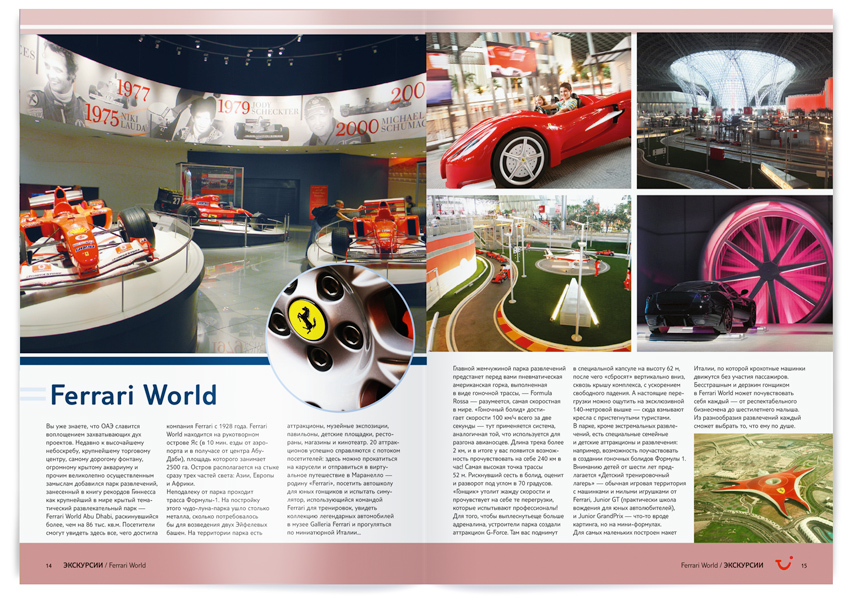Click the 1979 Jody Scheckter banner text
This screenshot has width=850, height=603.
click(258, 107)
